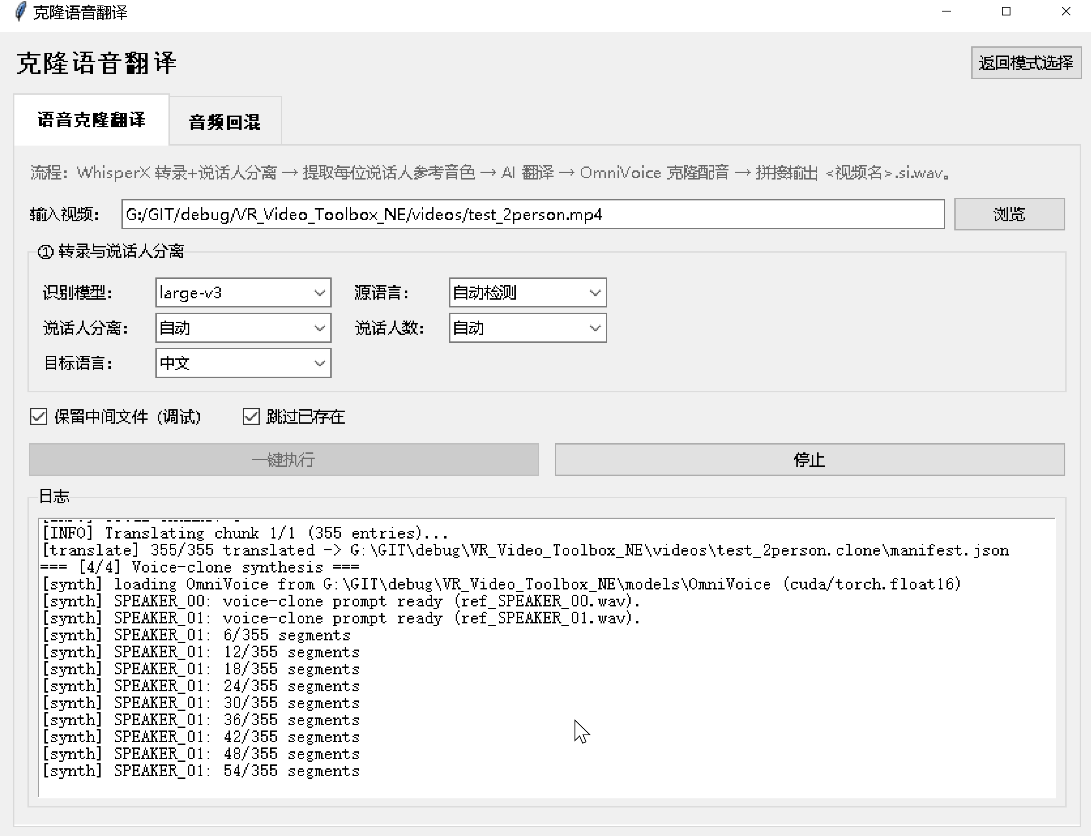This screenshot has height=836, width=1091.
Task: Click log line '355/355 translated' manifest.json
Action: click(525, 551)
